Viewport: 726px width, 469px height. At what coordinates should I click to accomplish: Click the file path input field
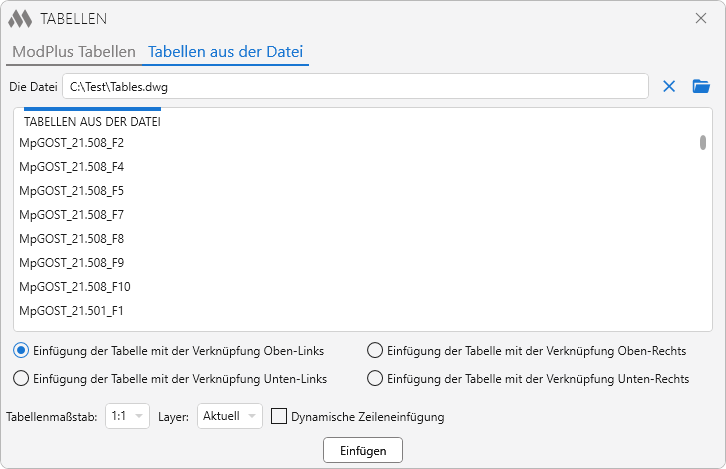click(355, 87)
